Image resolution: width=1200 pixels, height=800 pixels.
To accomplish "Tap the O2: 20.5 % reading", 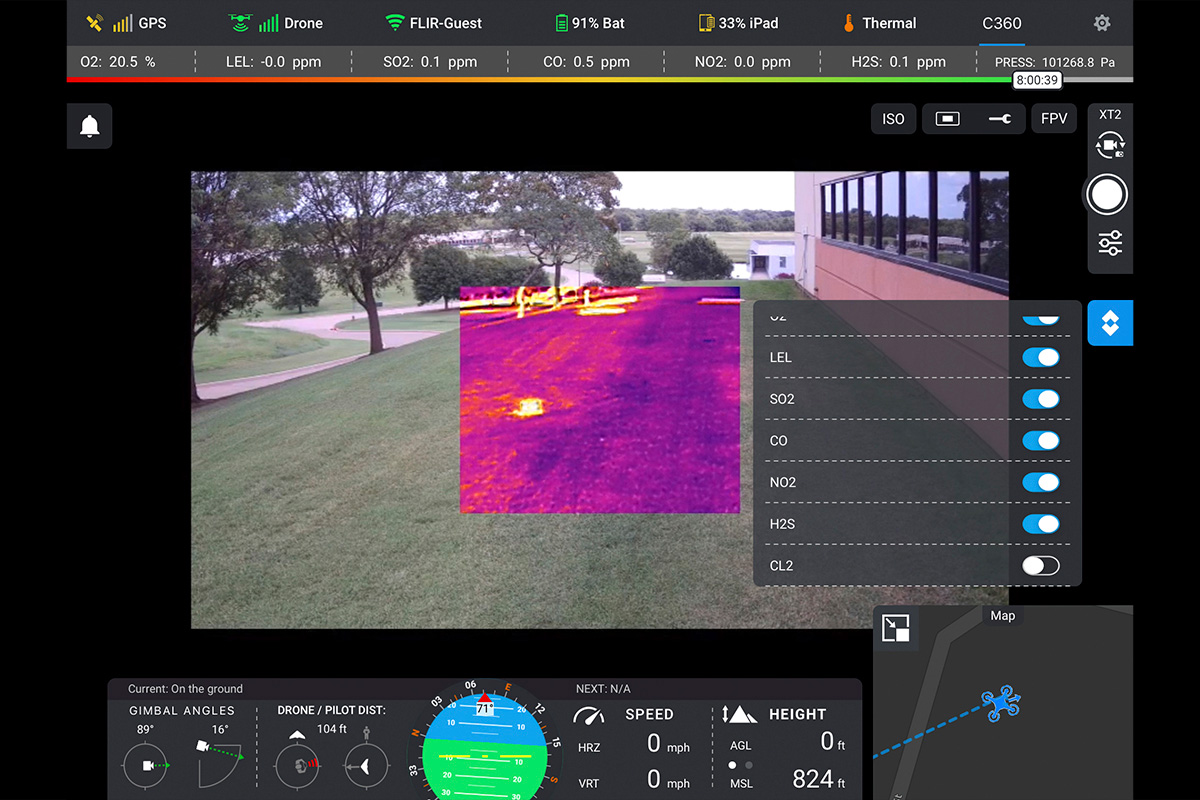I will 118,62.
